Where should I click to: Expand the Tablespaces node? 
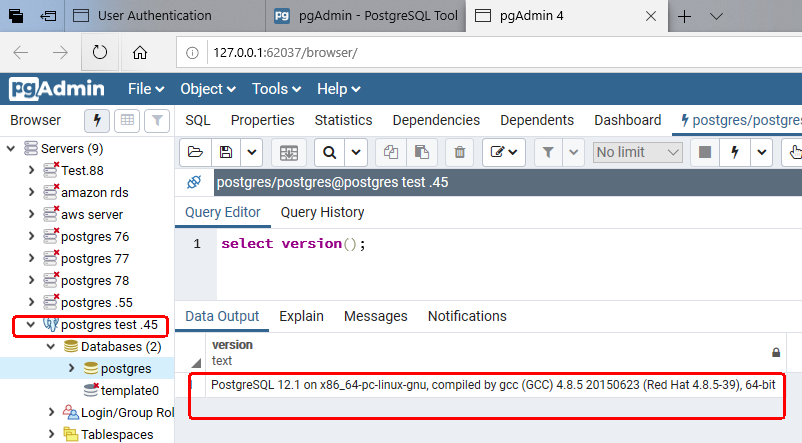(51, 434)
